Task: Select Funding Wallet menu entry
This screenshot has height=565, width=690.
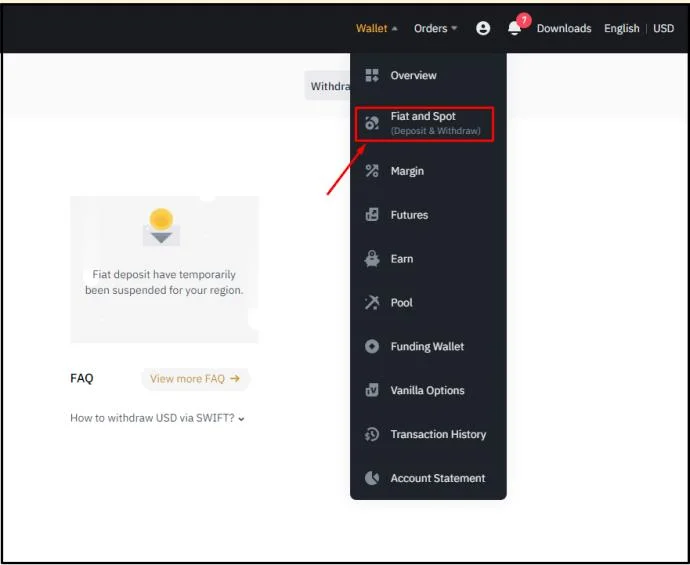Action: click(x=428, y=346)
